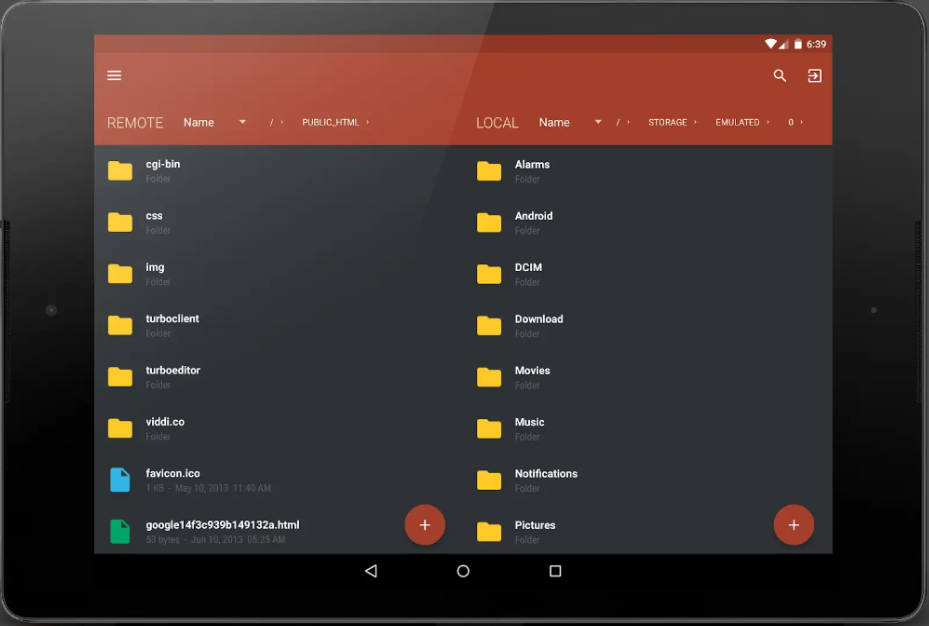Viewport: 929px width, 626px height.
Task: Tap the Pictures folder name
Action: [535, 525]
